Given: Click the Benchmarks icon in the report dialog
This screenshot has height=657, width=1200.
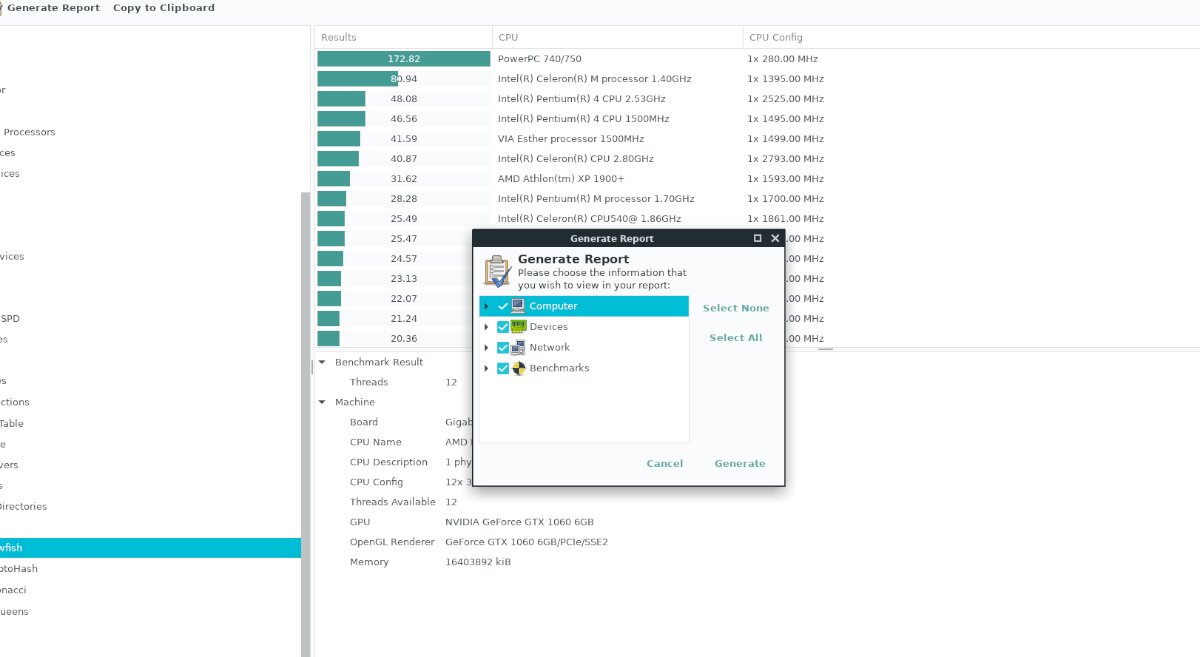Looking at the screenshot, I should tap(517, 367).
